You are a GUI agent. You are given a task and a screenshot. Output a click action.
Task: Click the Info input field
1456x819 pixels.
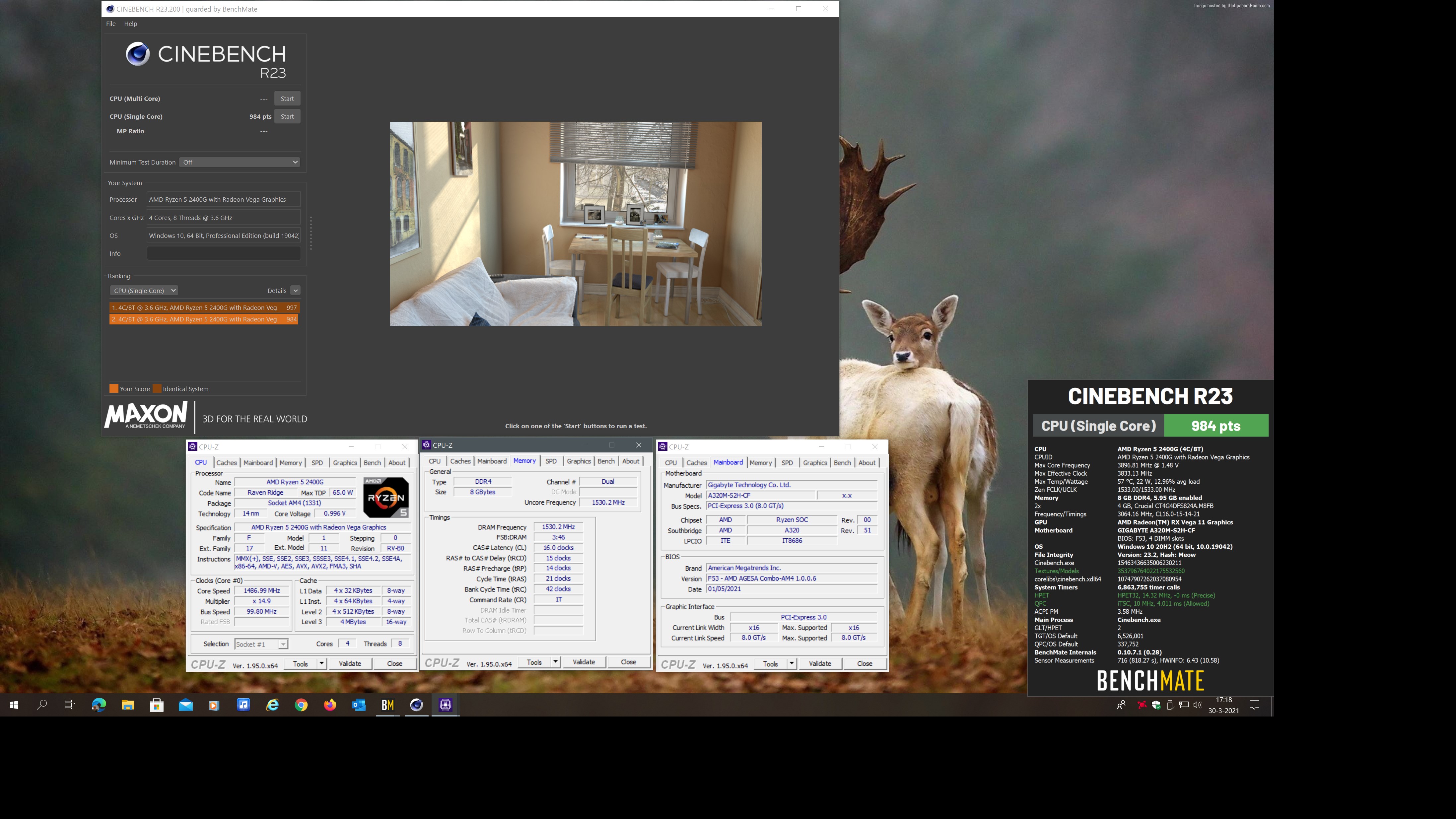click(224, 254)
